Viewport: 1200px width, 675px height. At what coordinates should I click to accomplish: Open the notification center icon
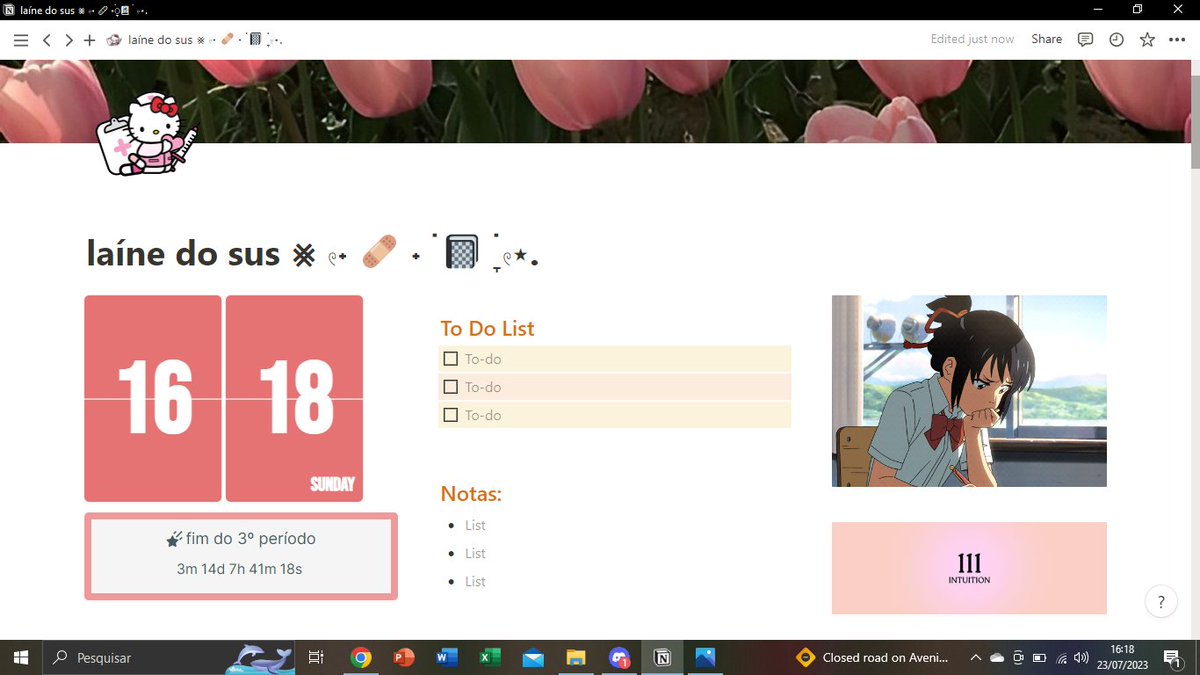[1172, 658]
